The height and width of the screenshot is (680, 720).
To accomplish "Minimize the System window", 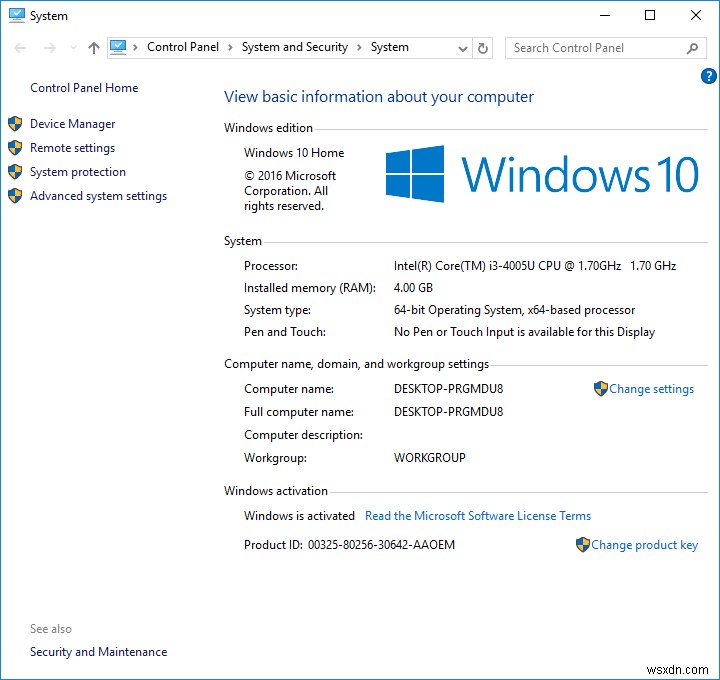I will pos(605,16).
